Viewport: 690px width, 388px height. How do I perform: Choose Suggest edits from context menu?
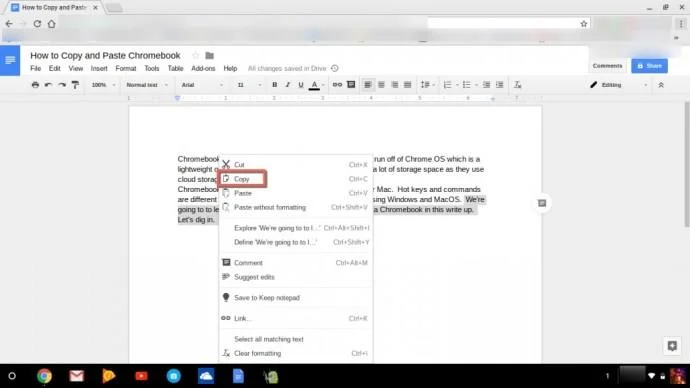[295, 277]
